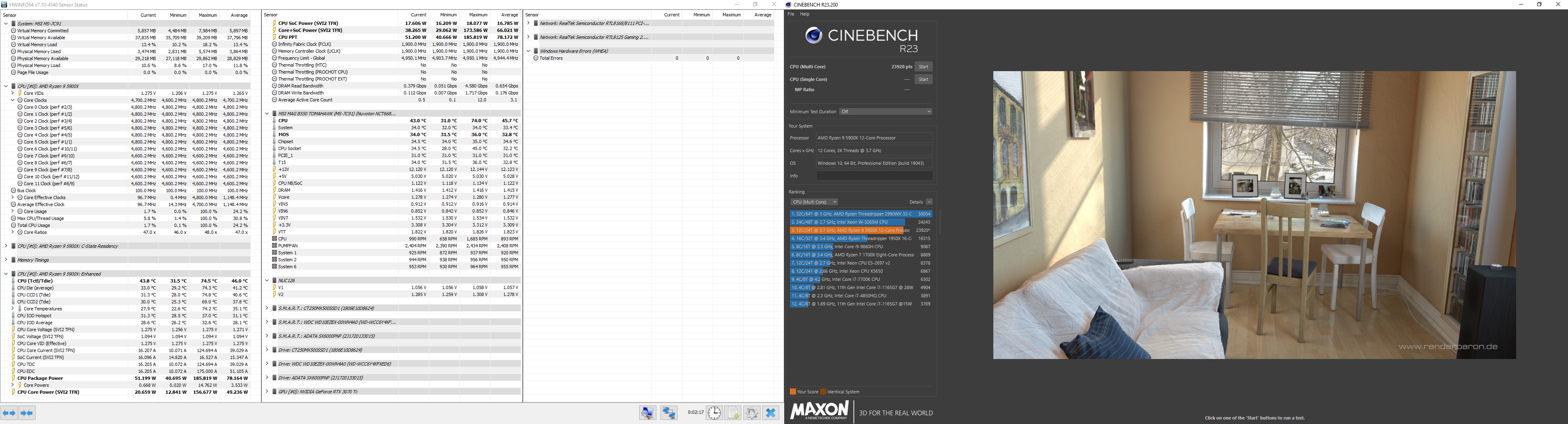Select the Threadripper 1950X ranking entry
This screenshot has height=424, width=1568.
tap(861, 239)
